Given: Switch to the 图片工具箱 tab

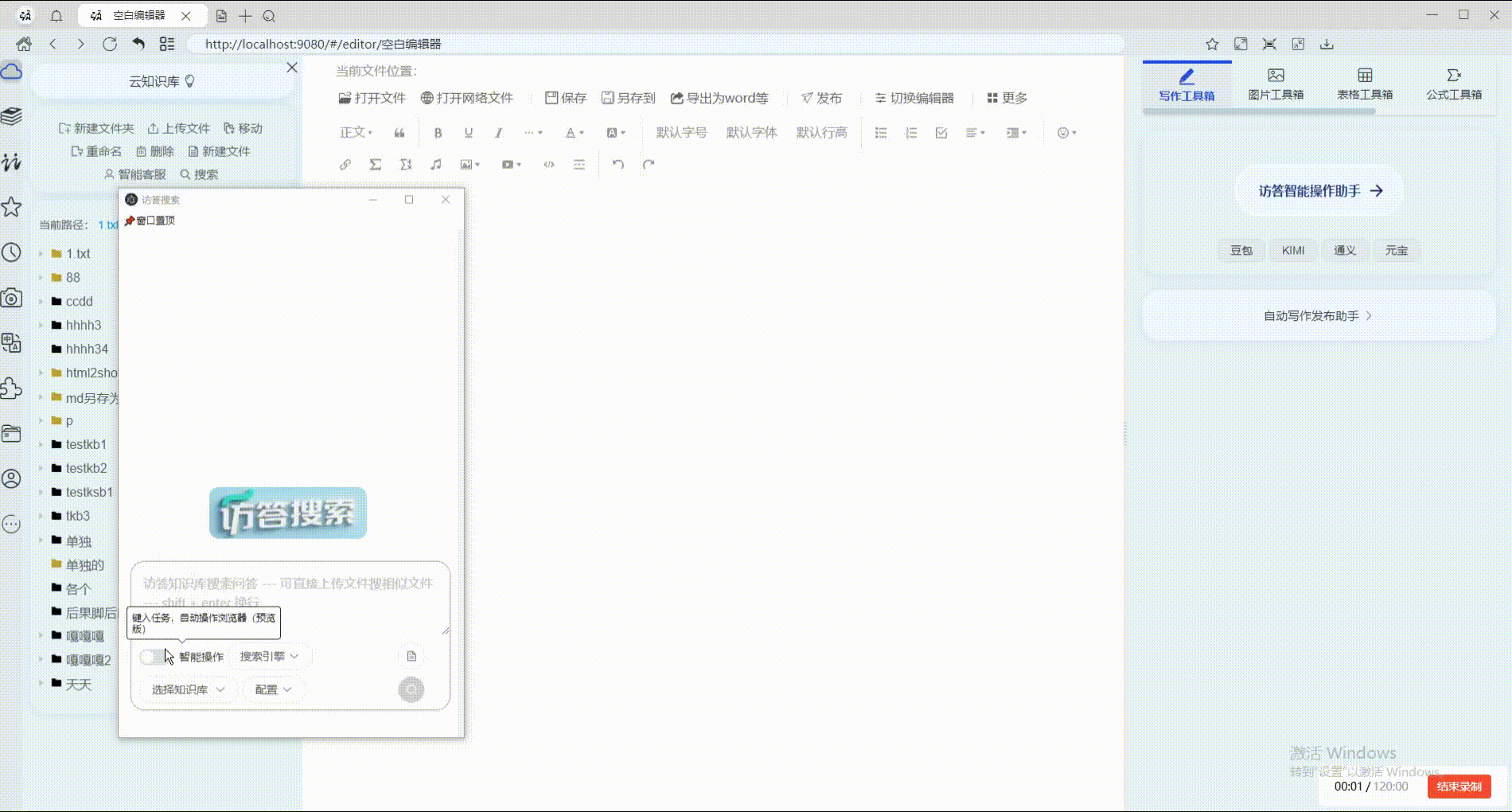Looking at the screenshot, I should (x=1276, y=84).
